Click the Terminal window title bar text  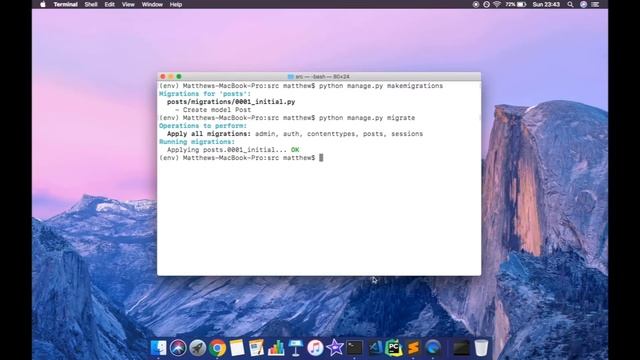322,76
